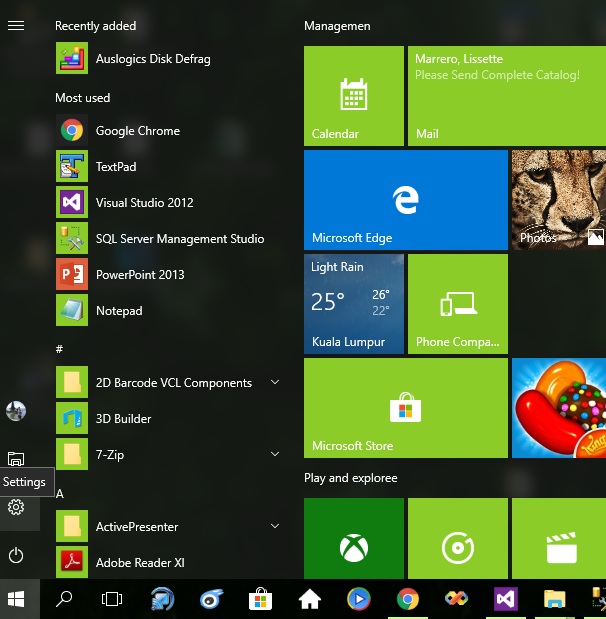Screen dimensions: 606x619
Task: Click the A letter index header
Action: [60, 493]
